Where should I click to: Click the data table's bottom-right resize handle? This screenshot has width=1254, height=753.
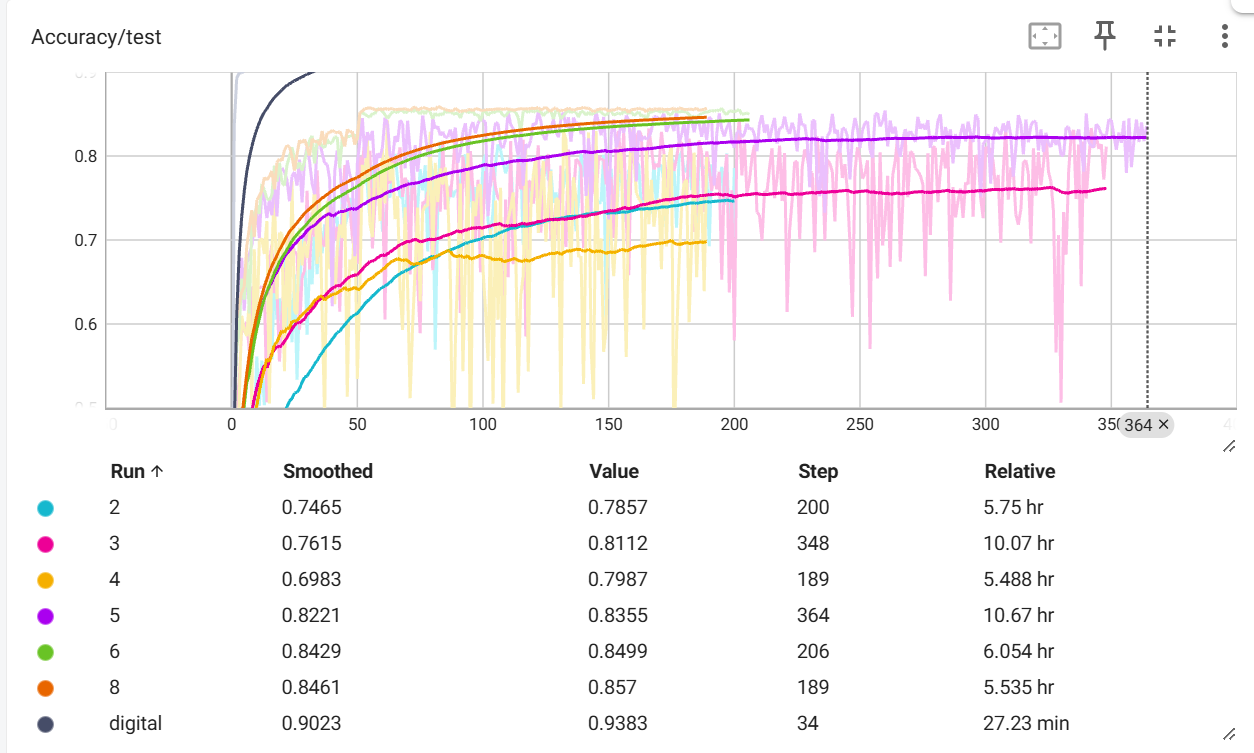coord(1229,733)
